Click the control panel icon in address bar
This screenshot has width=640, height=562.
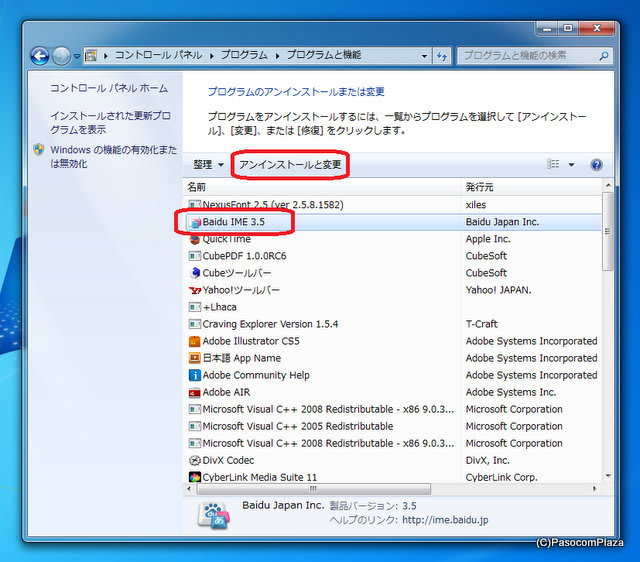[x=91, y=56]
